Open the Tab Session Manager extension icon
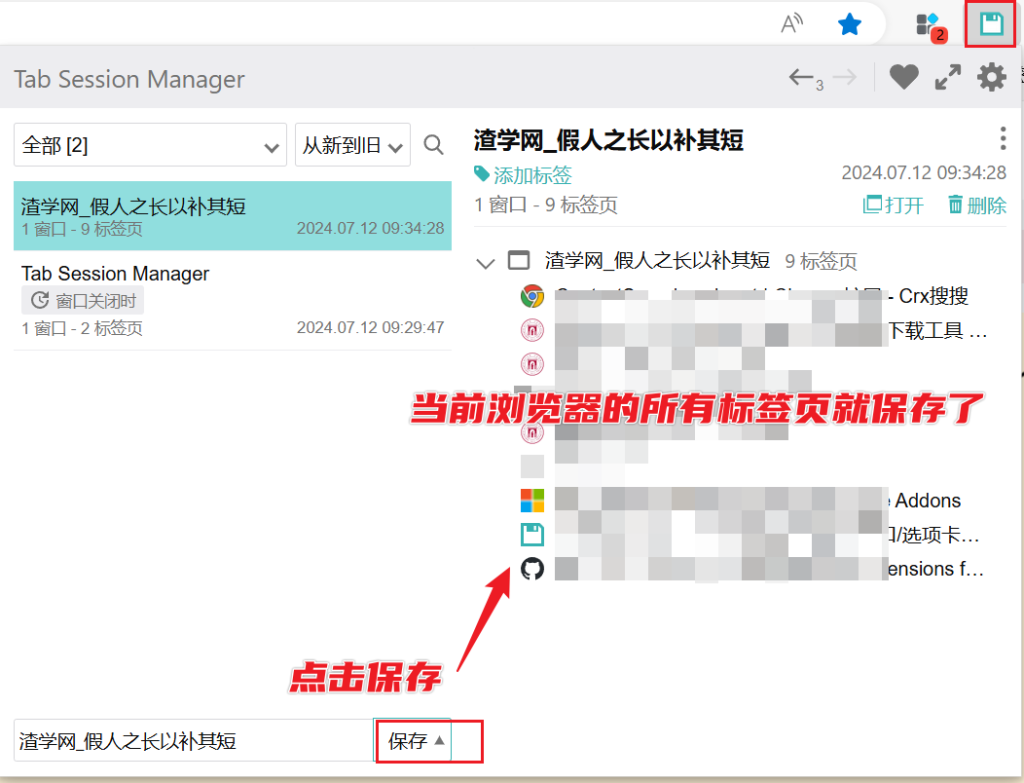This screenshot has height=783, width=1024. pos(989,24)
